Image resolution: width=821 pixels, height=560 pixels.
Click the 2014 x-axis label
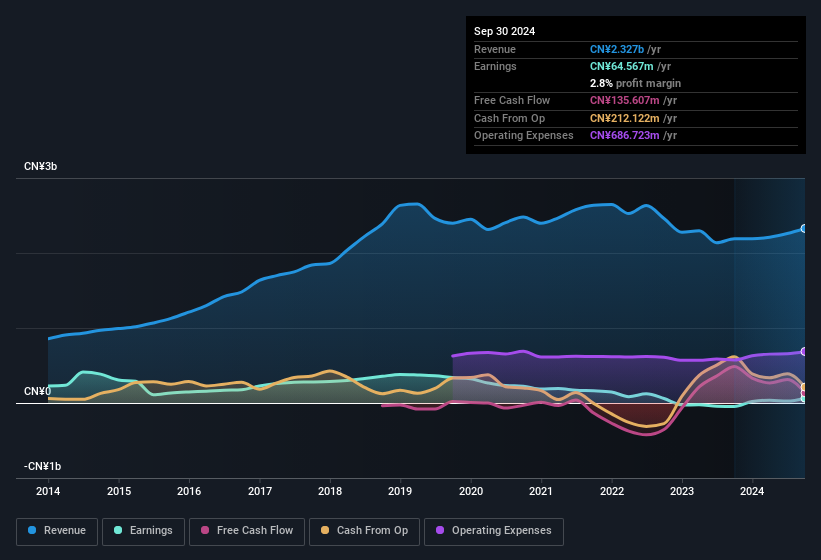(x=48, y=491)
